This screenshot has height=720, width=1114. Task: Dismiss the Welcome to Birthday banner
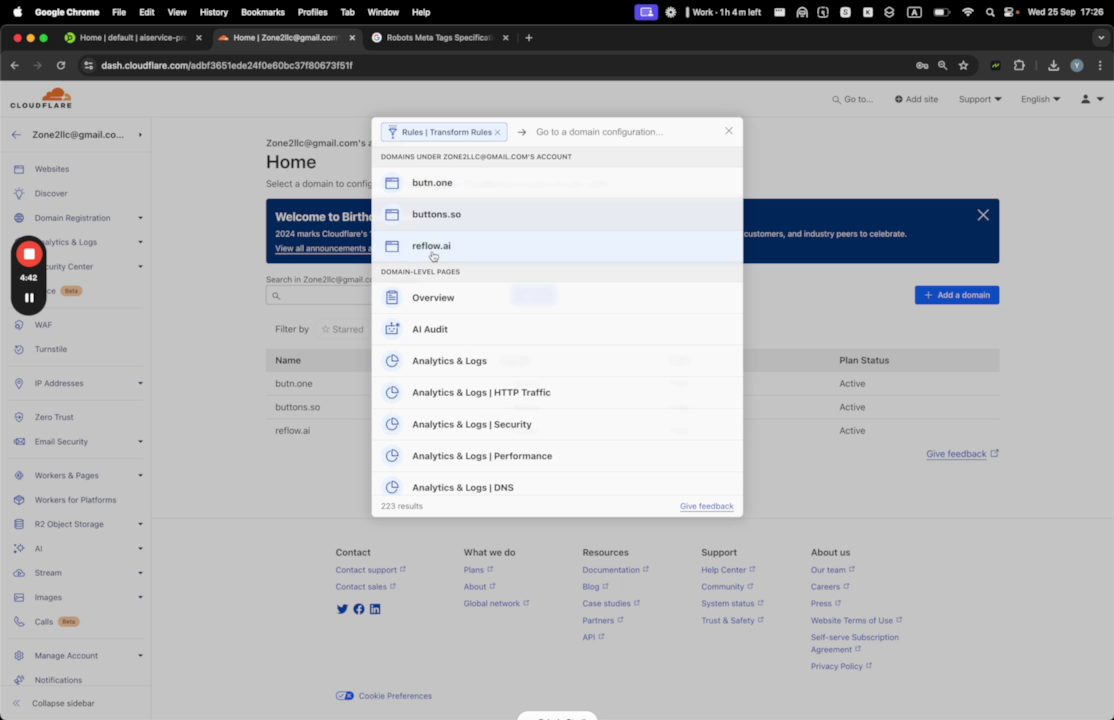(x=983, y=215)
